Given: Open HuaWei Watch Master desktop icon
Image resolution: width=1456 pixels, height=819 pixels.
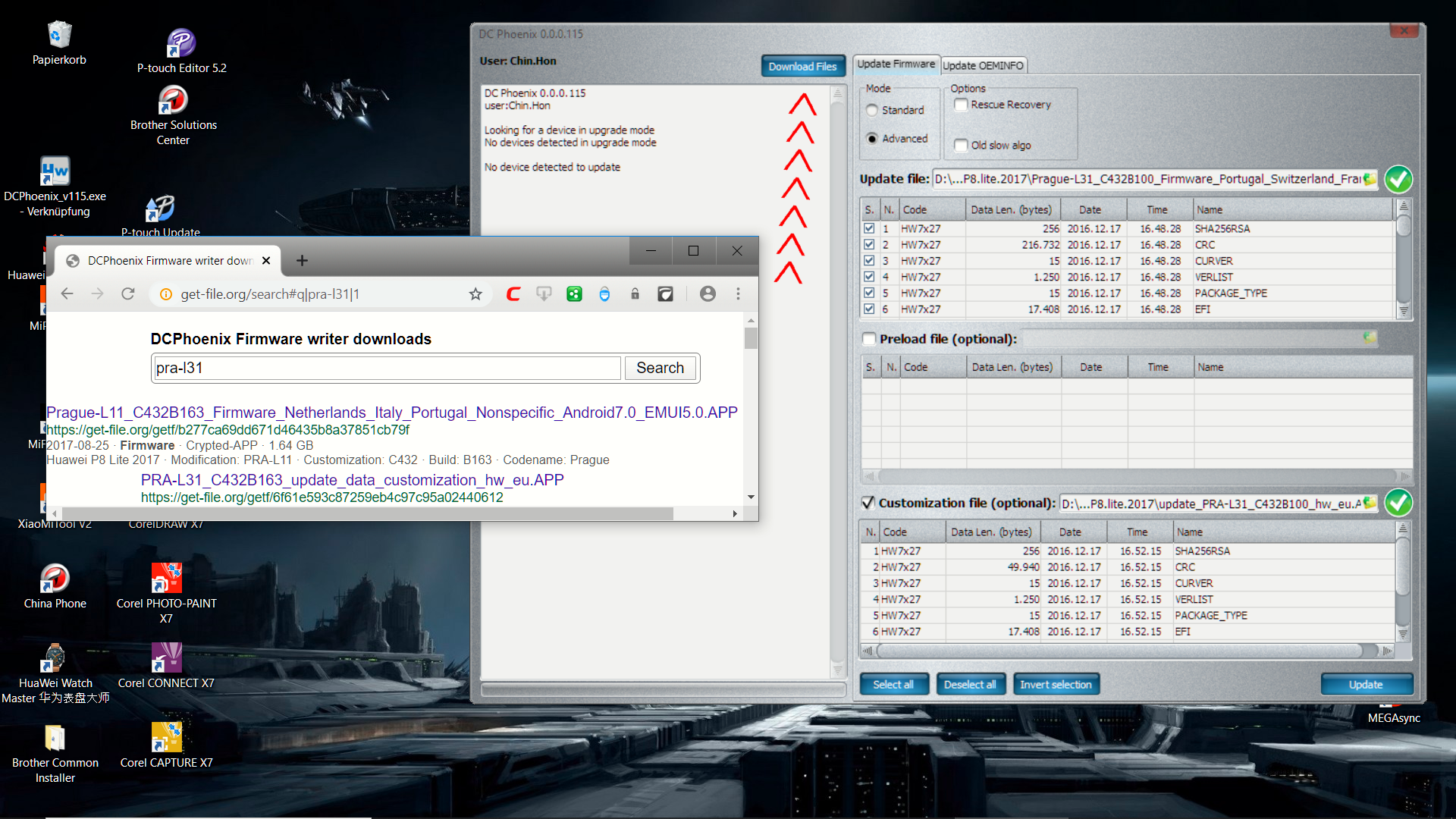Looking at the screenshot, I should coord(55,673).
